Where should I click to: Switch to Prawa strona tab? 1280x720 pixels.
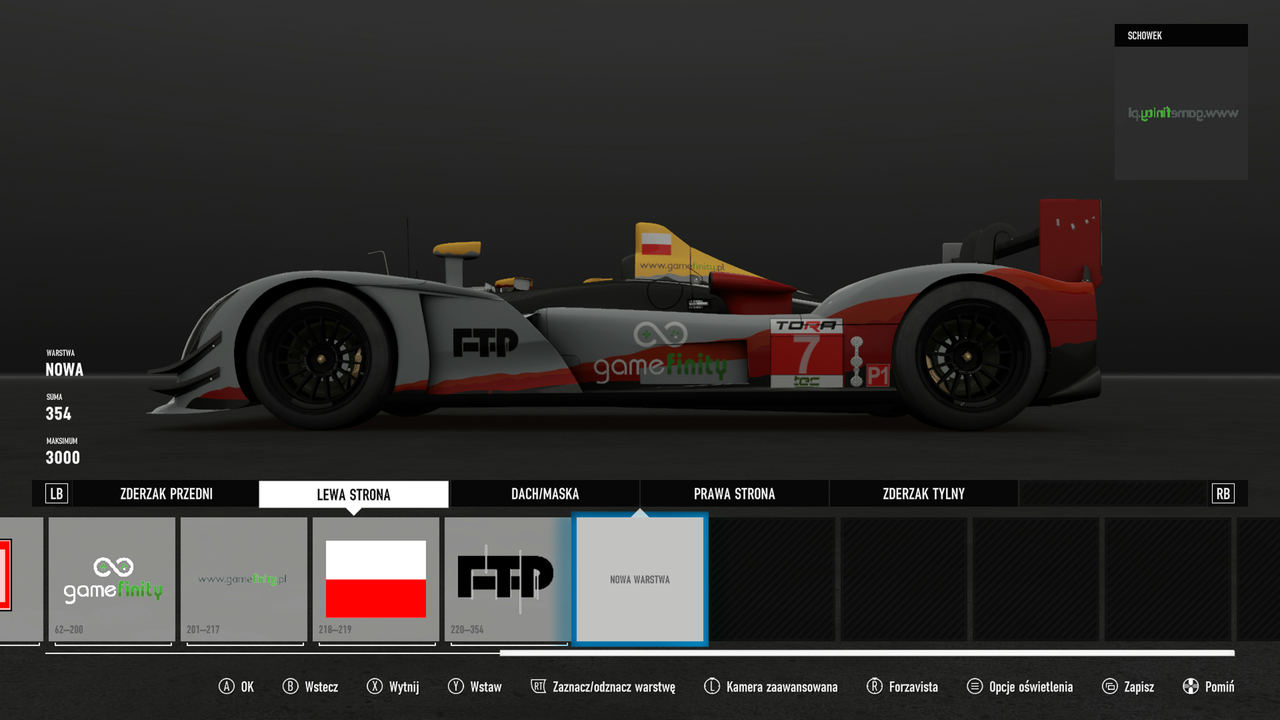click(x=734, y=494)
